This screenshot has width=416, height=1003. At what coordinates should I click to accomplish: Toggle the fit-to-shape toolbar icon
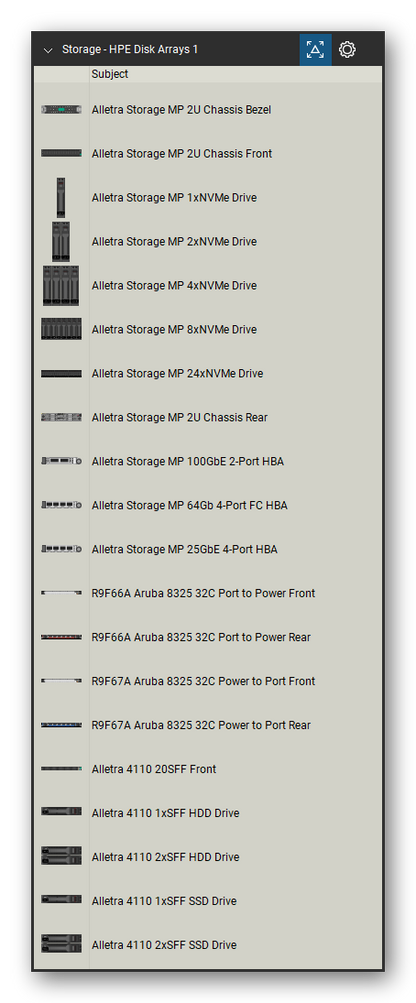coord(316,50)
